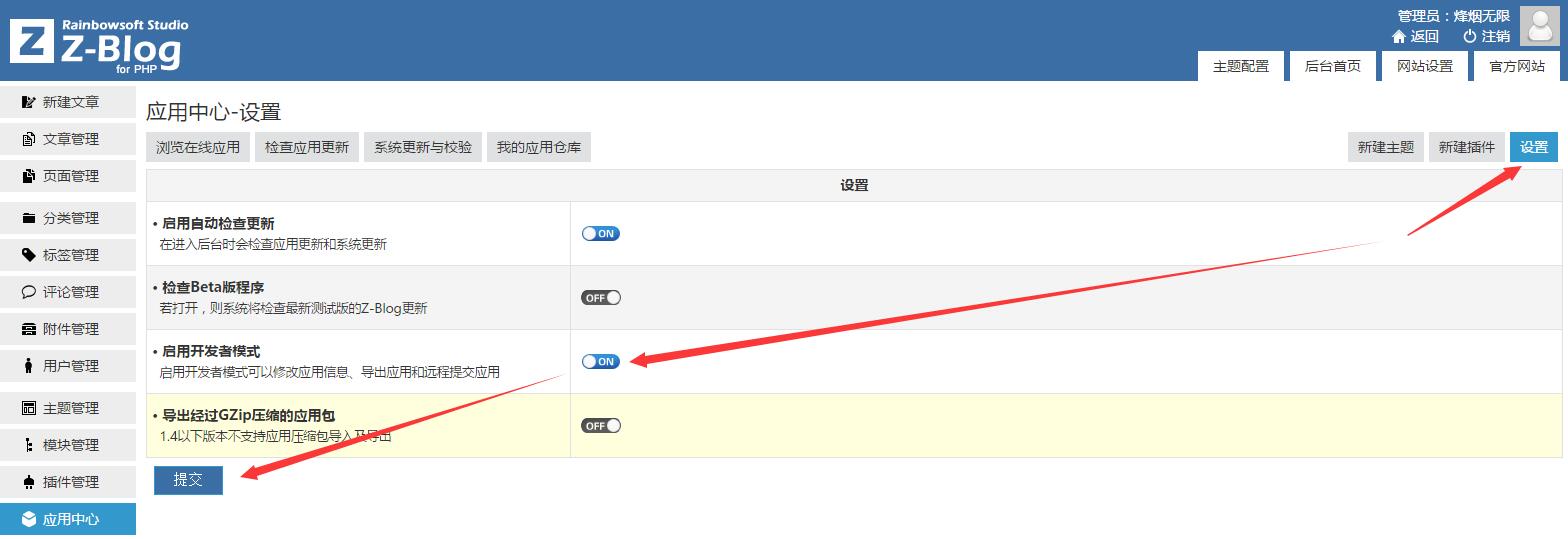This screenshot has width=1568, height=539.
Task: Click the 页面管理 page icon
Action: [x=29, y=176]
